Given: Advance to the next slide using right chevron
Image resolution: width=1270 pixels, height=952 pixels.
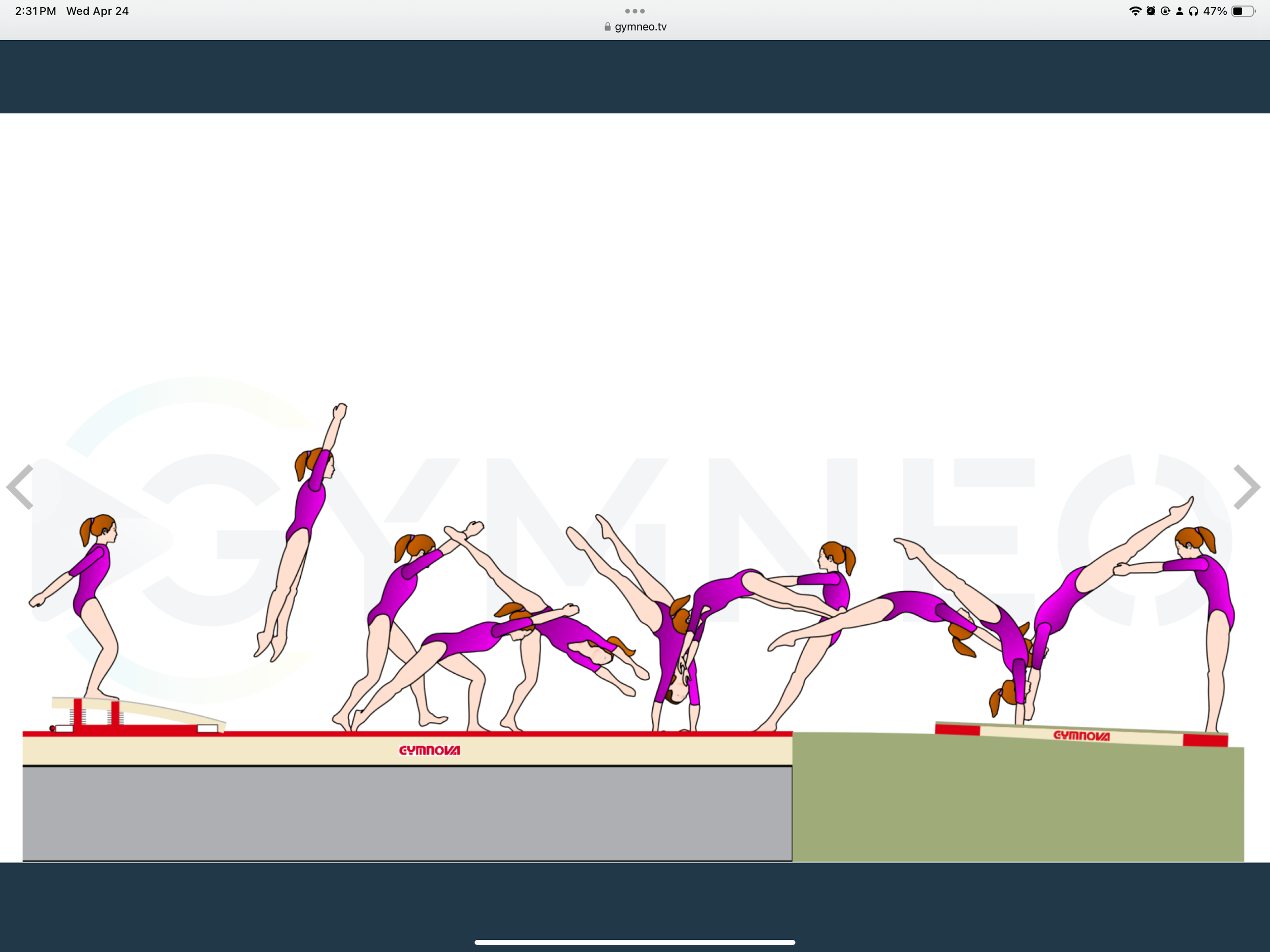Looking at the screenshot, I should [x=1247, y=487].
